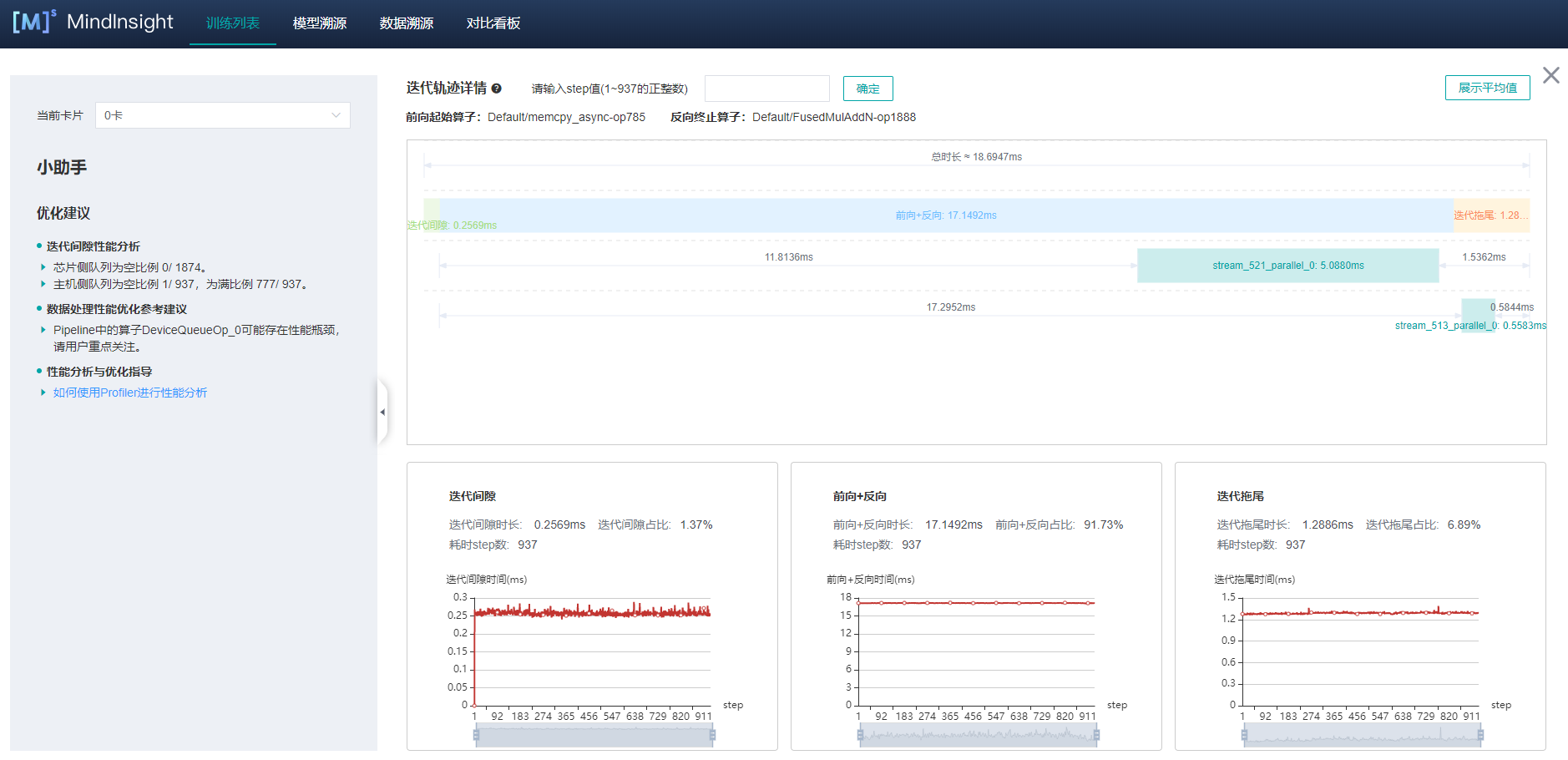Switch to the 模型溯源 tab
The height and width of the screenshot is (760, 1568).
(319, 23)
